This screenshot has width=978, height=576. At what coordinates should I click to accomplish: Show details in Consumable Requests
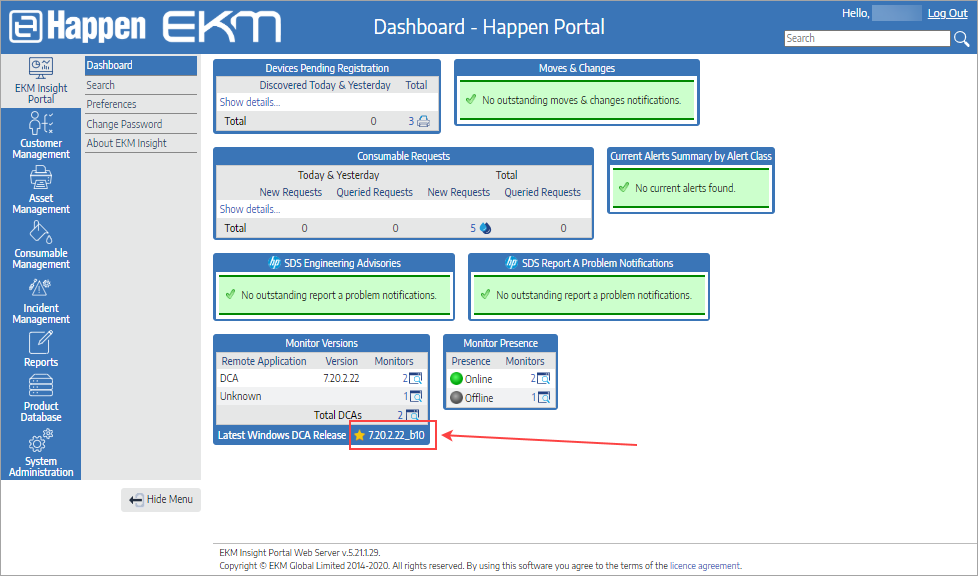tap(249, 209)
